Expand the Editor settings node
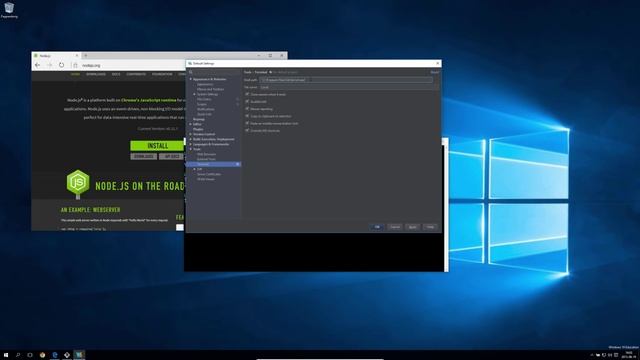Viewport: 640px width, 360px height. coord(191,124)
